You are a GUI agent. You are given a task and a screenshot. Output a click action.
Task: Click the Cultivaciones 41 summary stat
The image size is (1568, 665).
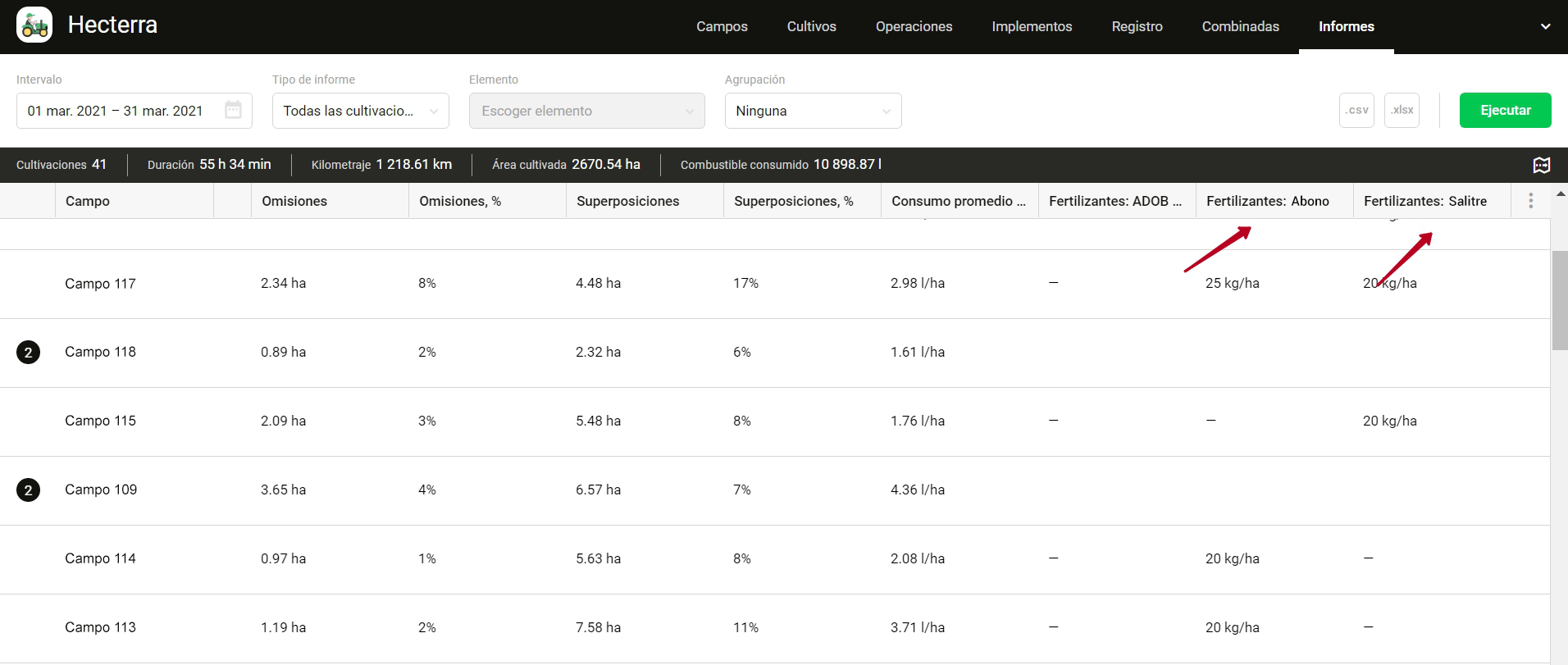pos(62,165)
